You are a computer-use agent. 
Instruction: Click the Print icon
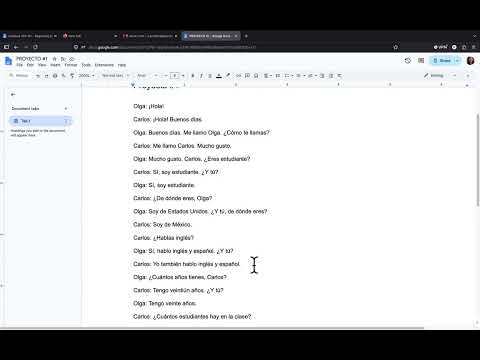coord(55,76)
